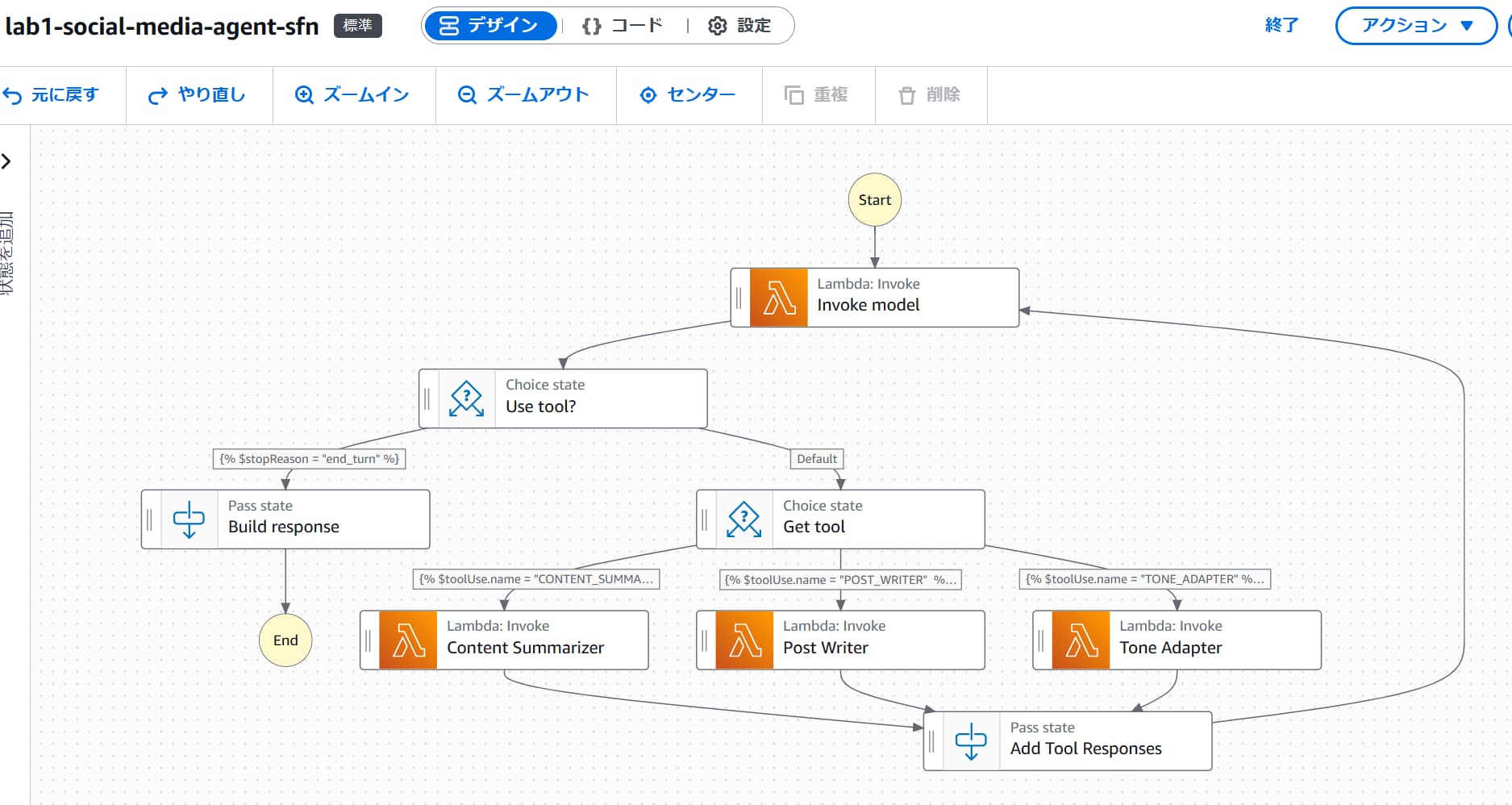Expand the collapsed left states panel
Viewport: 1512px width, 805px height.
(7, 161)
